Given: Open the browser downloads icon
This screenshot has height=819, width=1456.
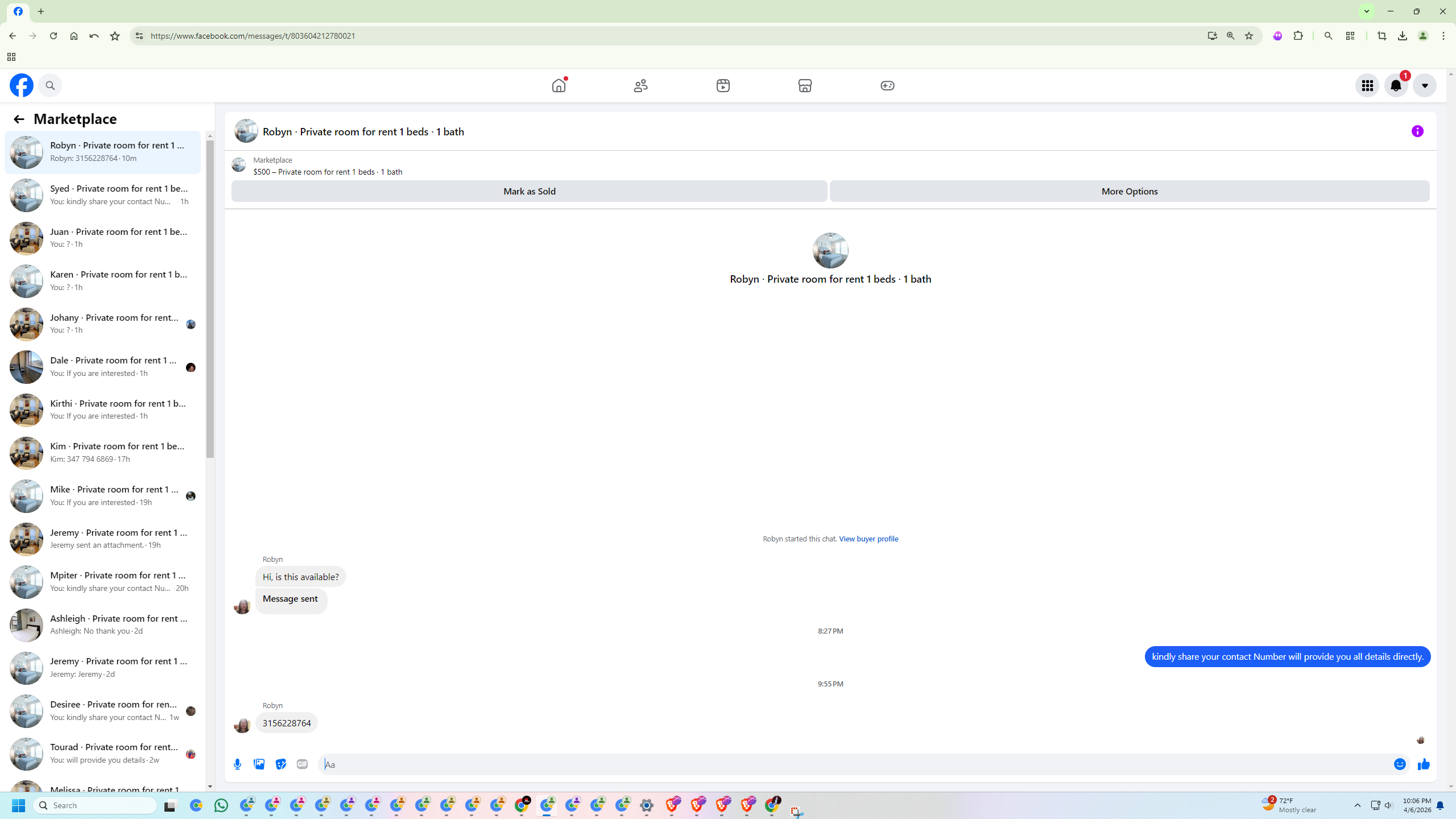Looking at the screenshot, I should point(1403,36).
